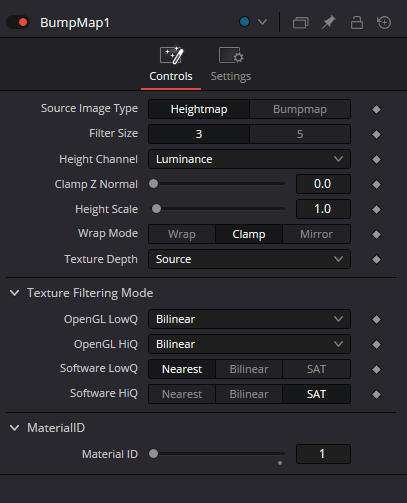Click the Clamp Z Normal value field
407x503 pixels.
tap(323, 184)
